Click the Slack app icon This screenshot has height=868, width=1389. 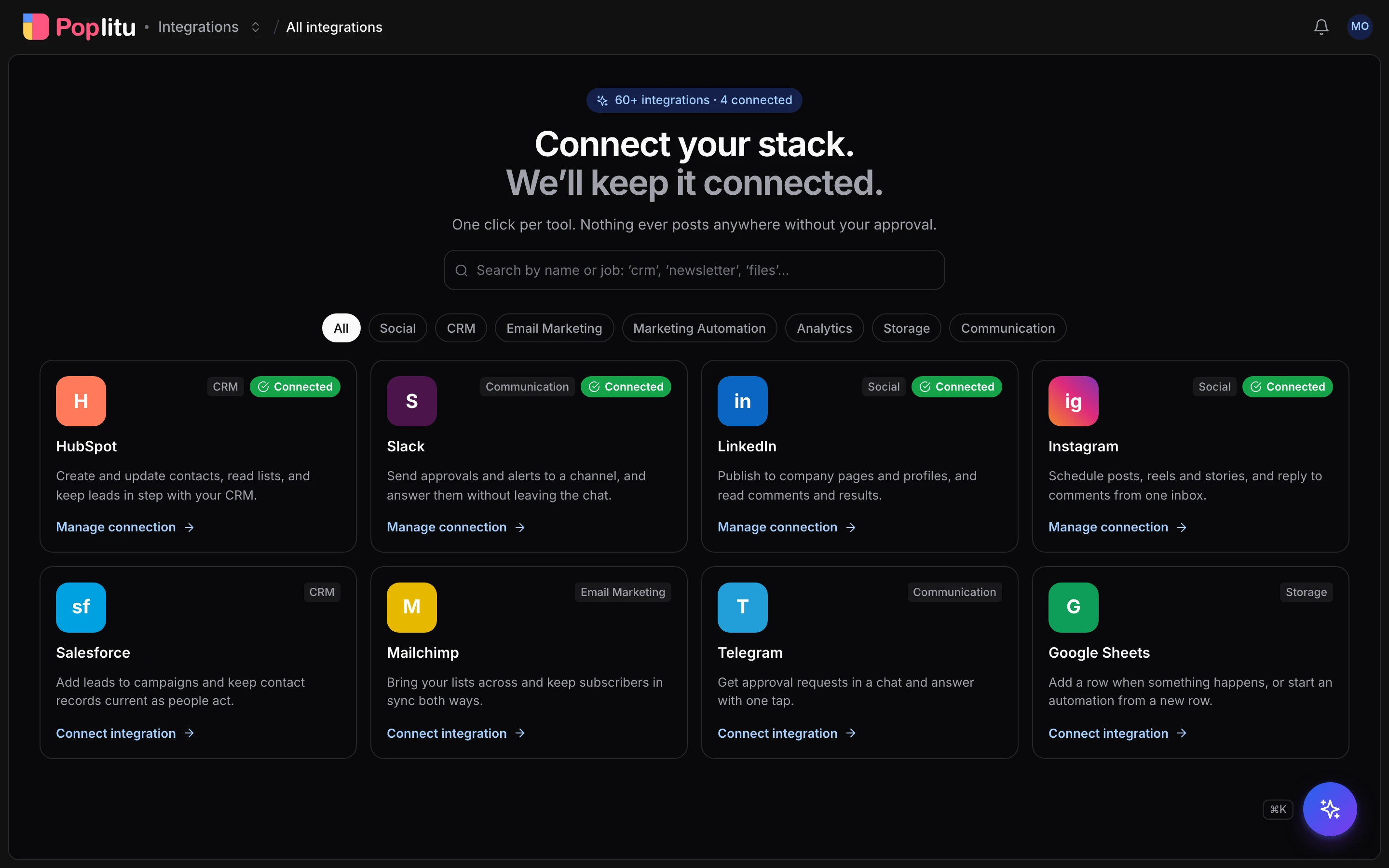[x=411, y=401]
